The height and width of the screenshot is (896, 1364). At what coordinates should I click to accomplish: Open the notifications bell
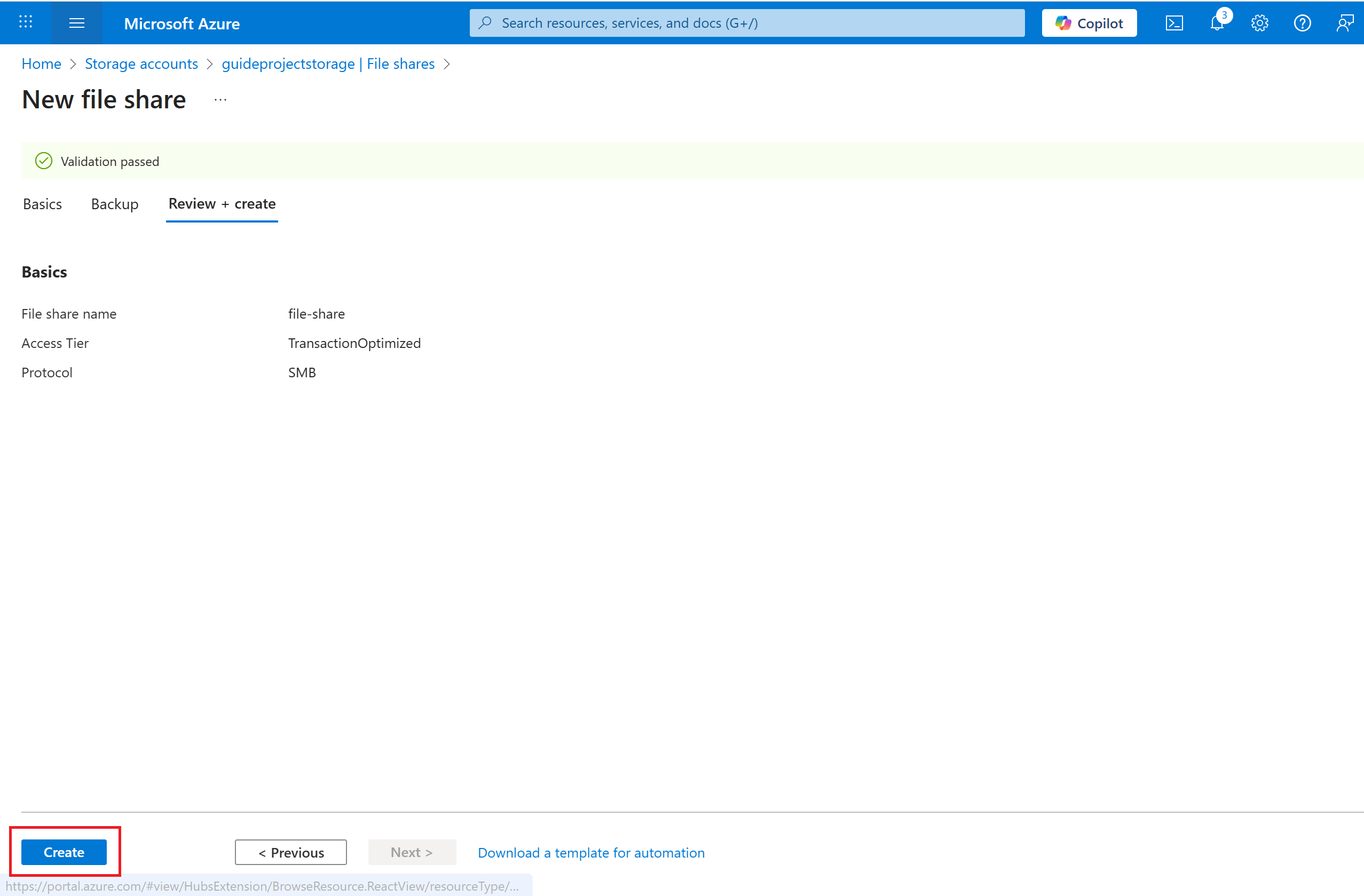click(1216, 23)
